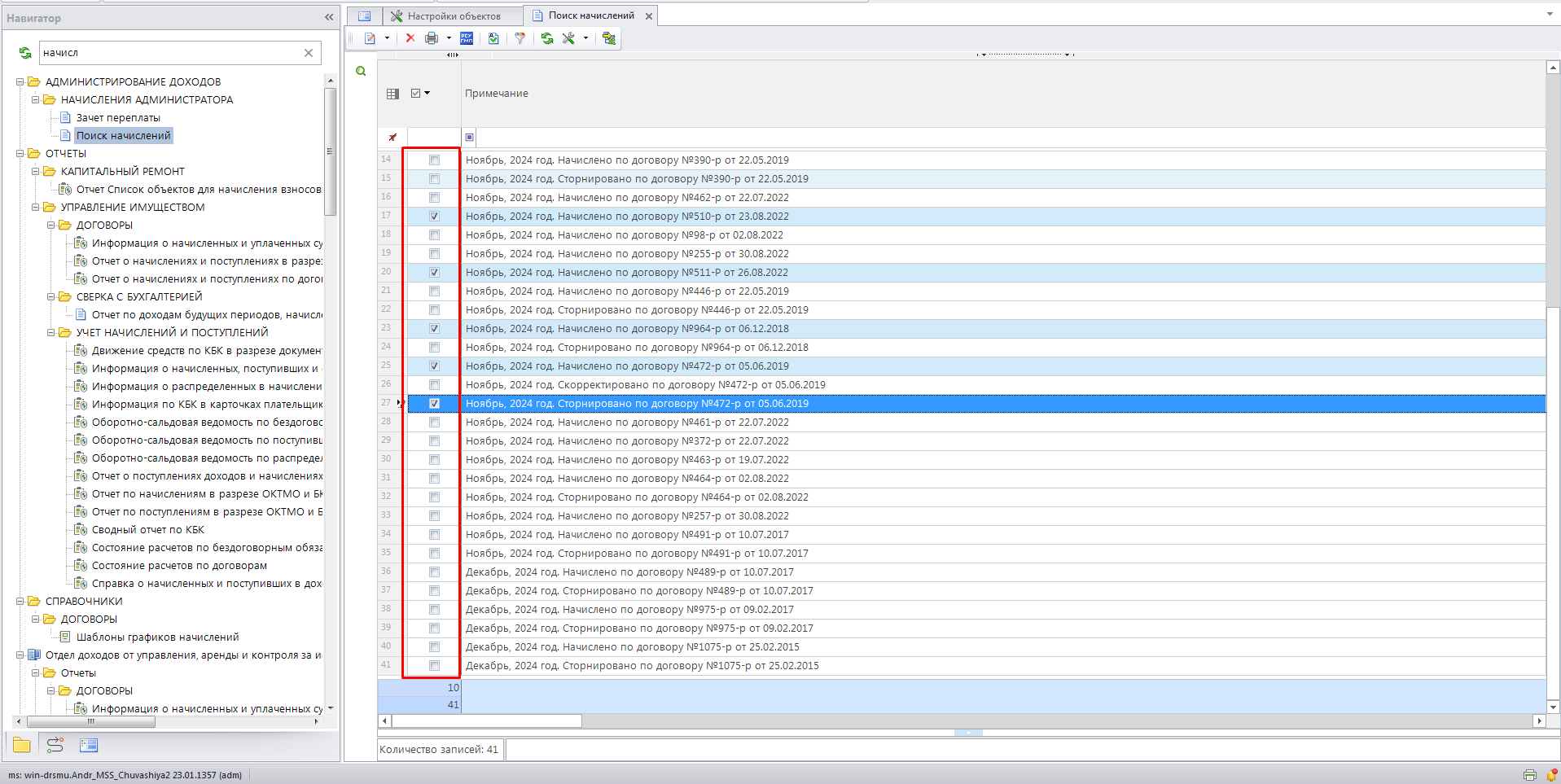Click the Navigator tree vertical scrollbar thumb
The height and width of the screenshot is (784, 1561).
coord(330,152)
